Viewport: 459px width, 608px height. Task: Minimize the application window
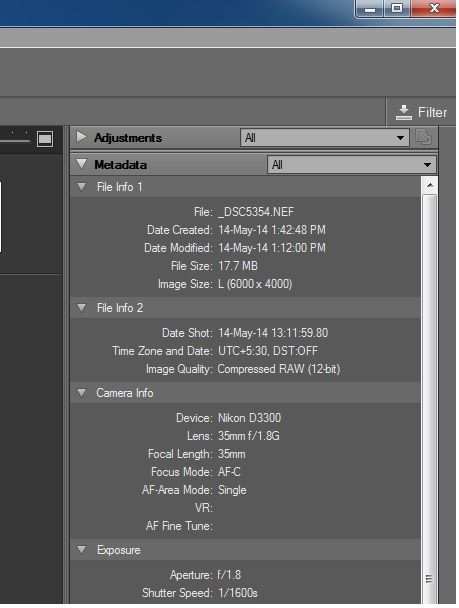pyautogui.click(x=370, y=9)
